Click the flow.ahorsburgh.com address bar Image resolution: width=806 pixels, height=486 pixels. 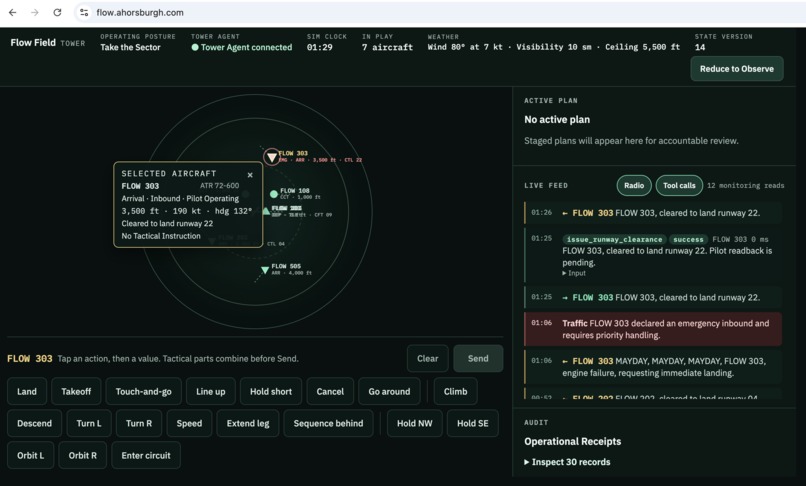pos(442,12)
